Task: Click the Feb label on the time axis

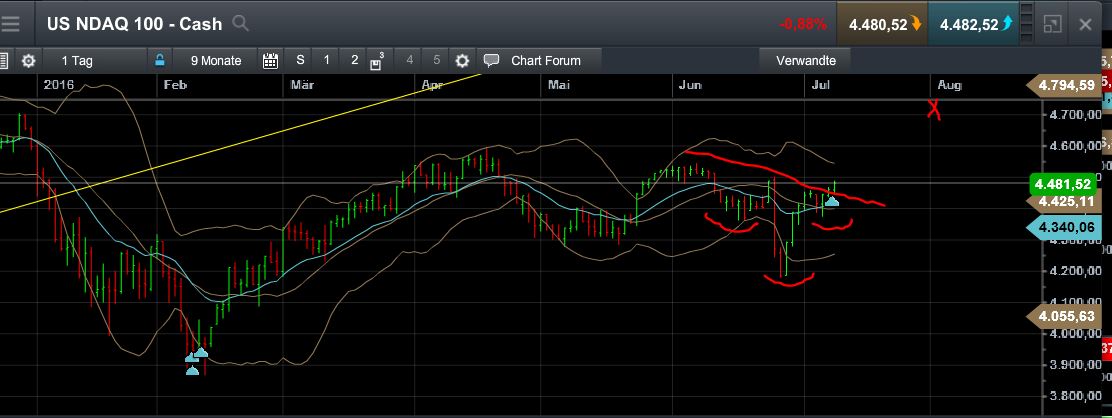Action: click(x=174, y=84)
